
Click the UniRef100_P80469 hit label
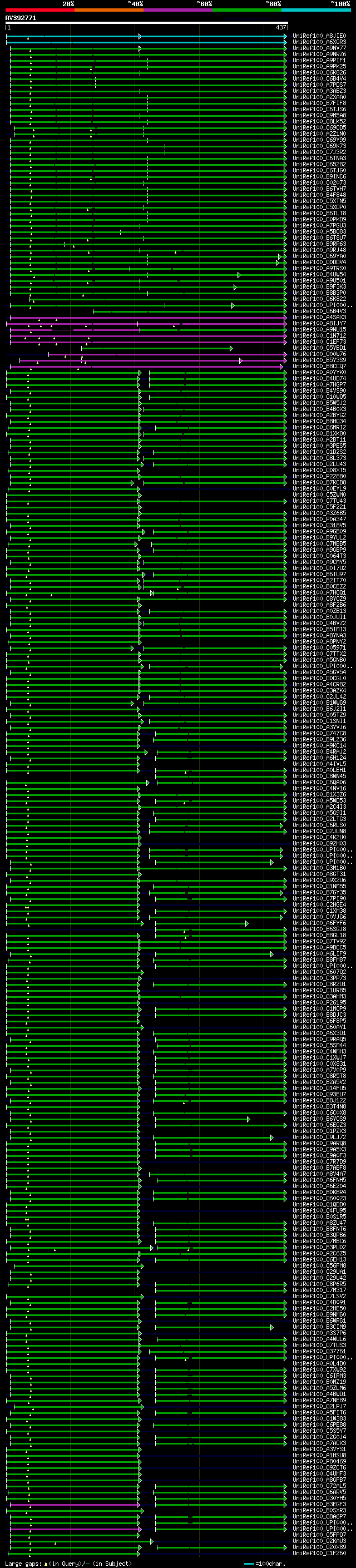click(319, 1461)
